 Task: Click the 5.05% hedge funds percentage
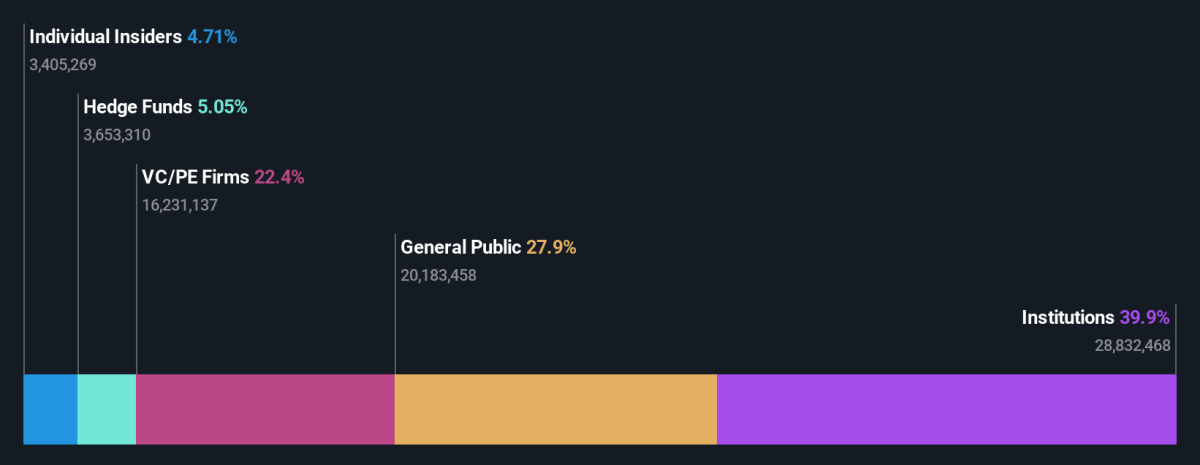click(222, 107)
